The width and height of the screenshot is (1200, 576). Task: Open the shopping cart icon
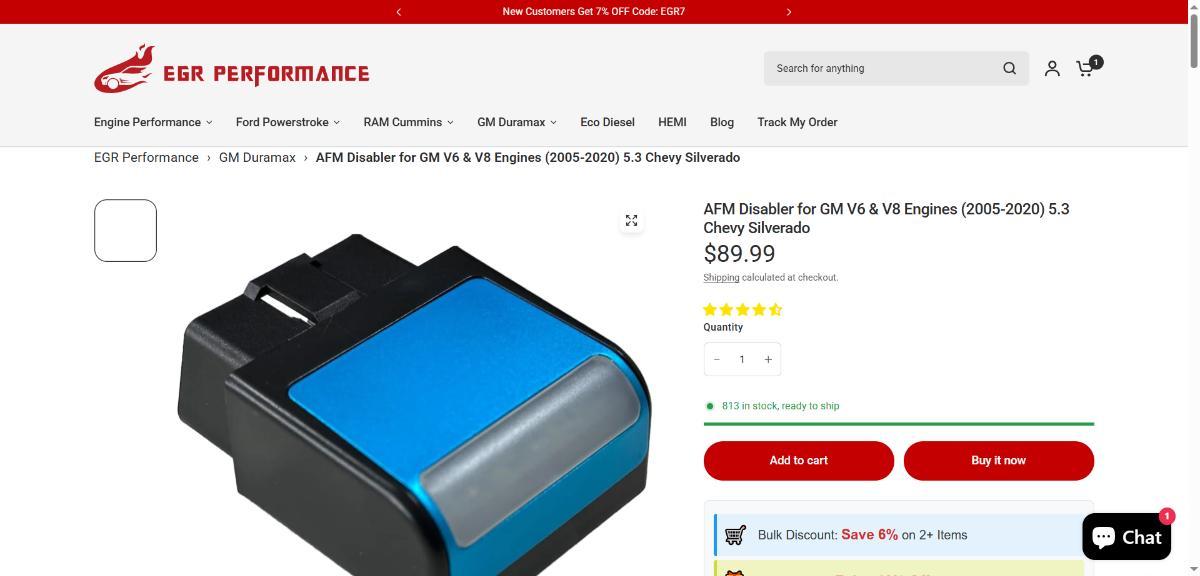[1086, 67]
